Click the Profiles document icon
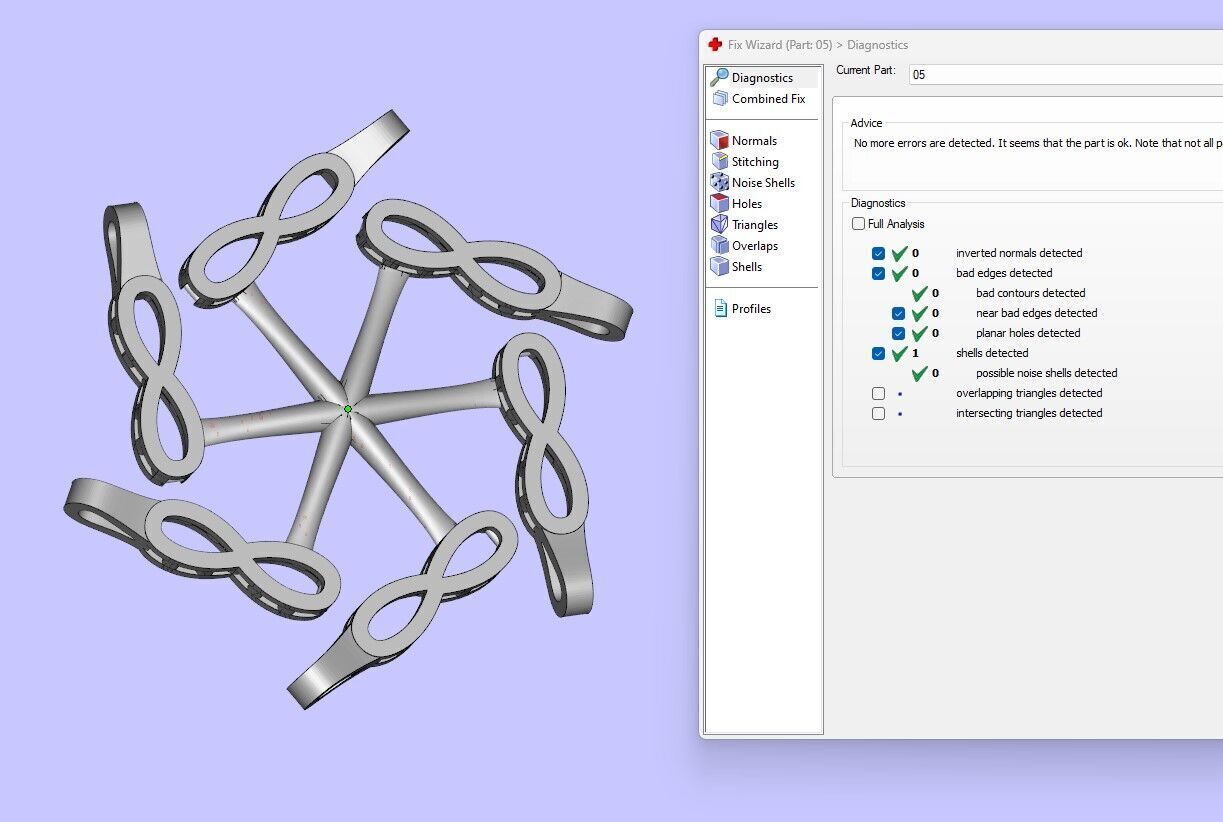1223x822 pixels. 720,308
